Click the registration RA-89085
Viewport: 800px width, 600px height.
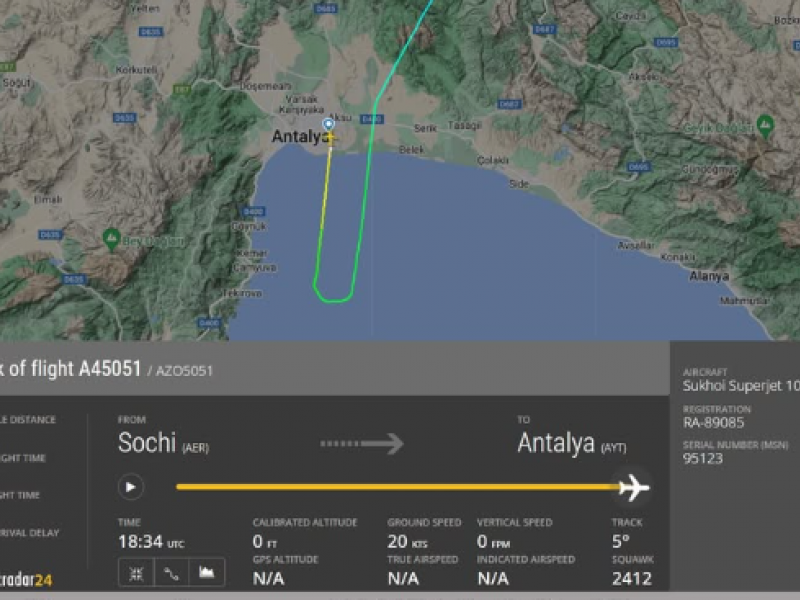(713, 422)
